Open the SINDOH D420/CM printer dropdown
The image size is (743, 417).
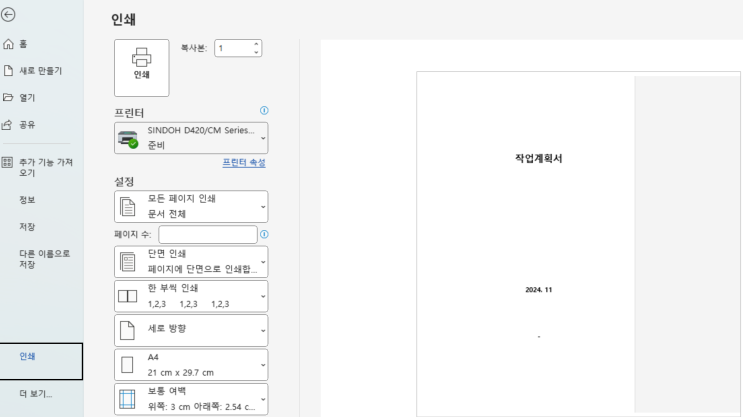click(191, 138)
